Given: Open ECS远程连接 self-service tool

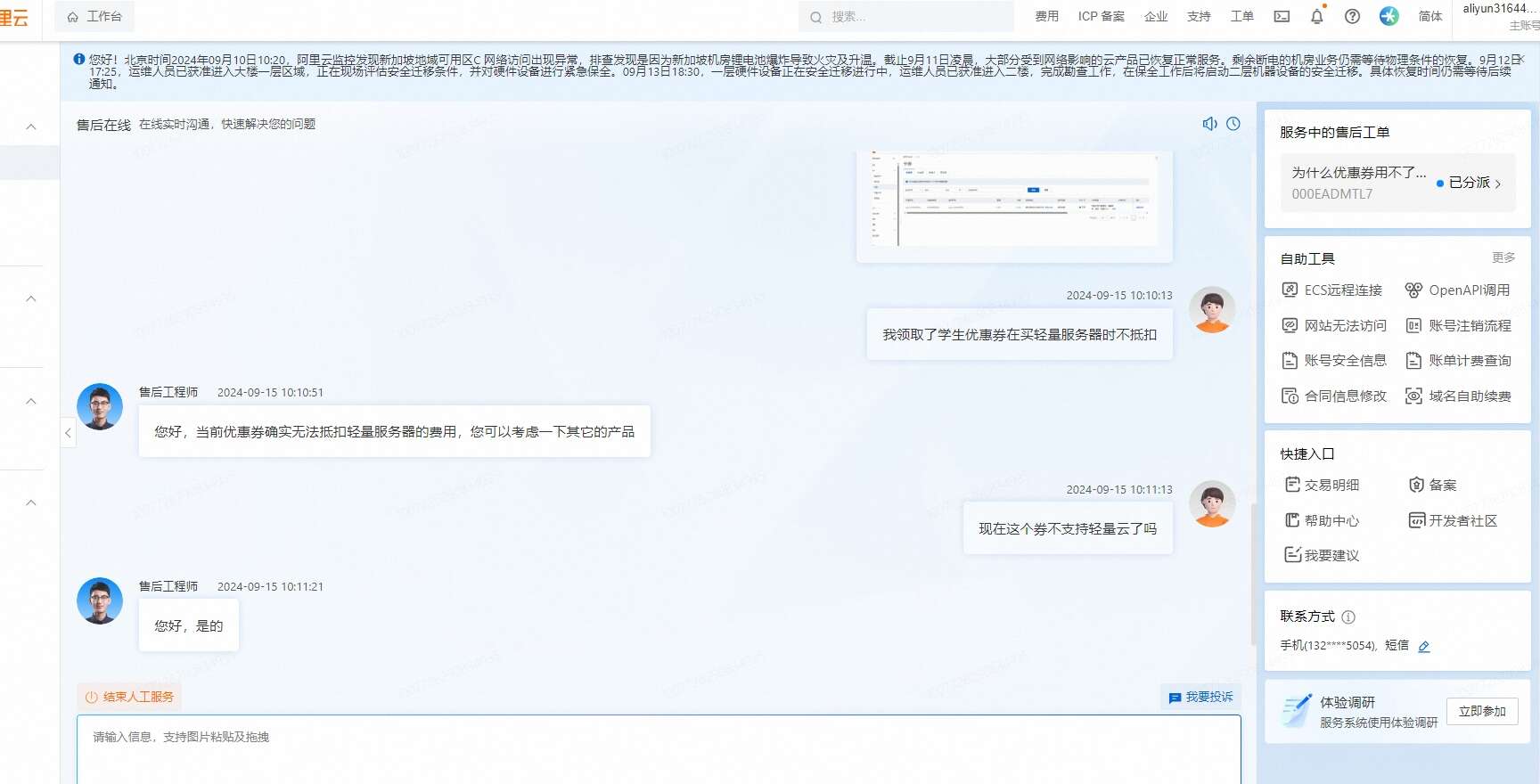Looking at the screenshot, I should pos(1332,290).
